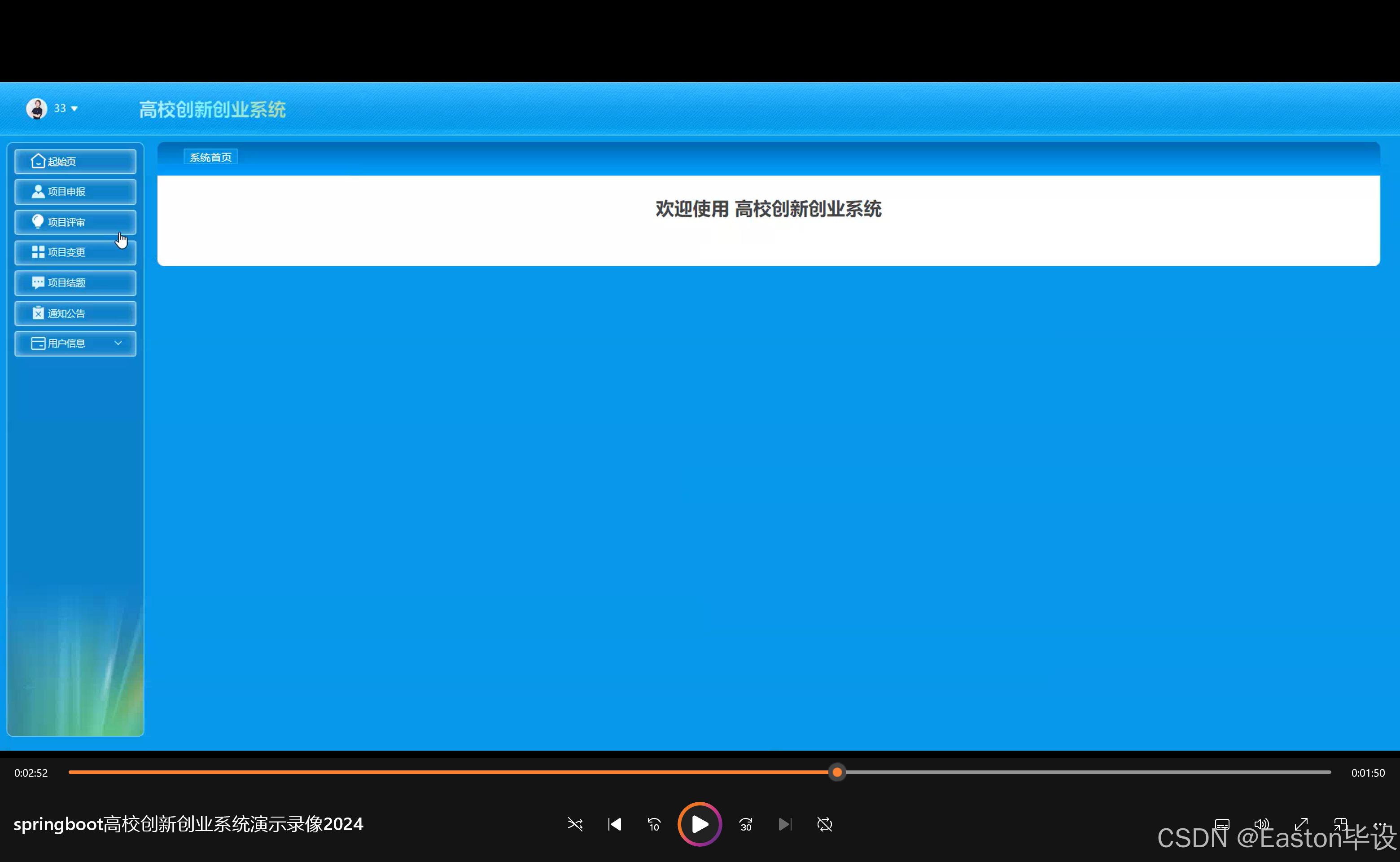Select the grid icon for 项目变更
Image resolution: width=1400 pixels, height=862 pixels.
pos(38,252)
